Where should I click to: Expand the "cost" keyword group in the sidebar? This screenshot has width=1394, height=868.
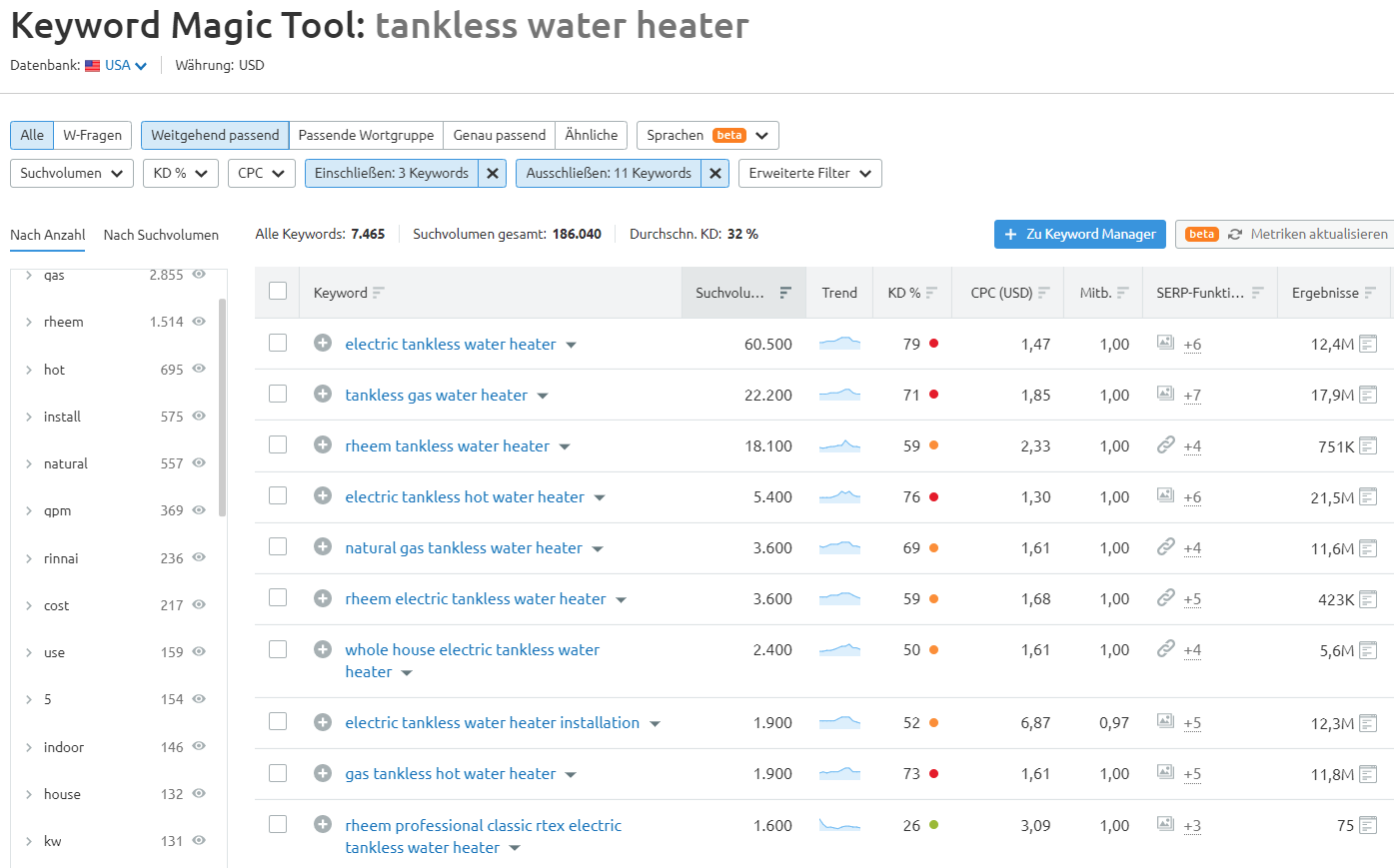(x=27, y=605)
